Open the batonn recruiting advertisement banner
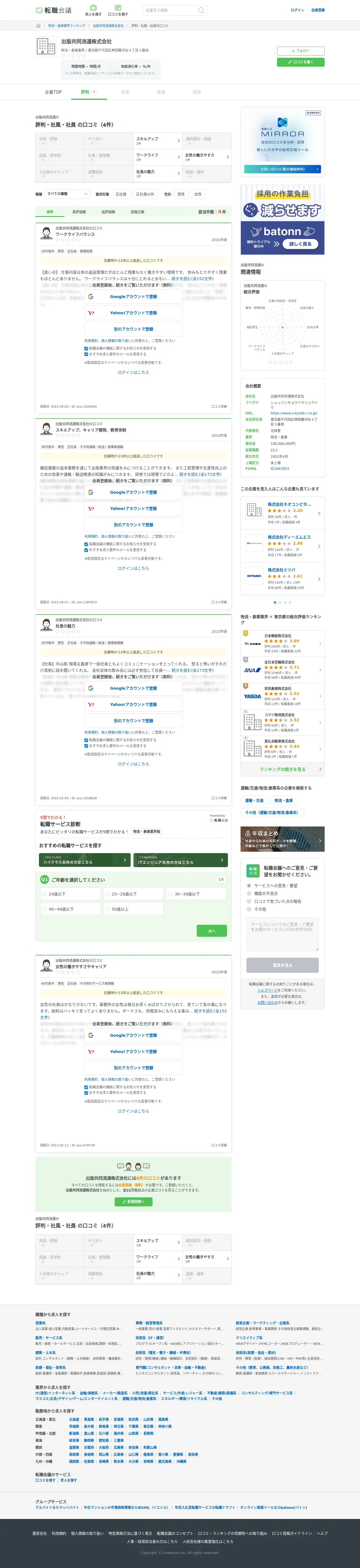The image size is (360, 1568). pyautogui.click(x=283, y=220)
